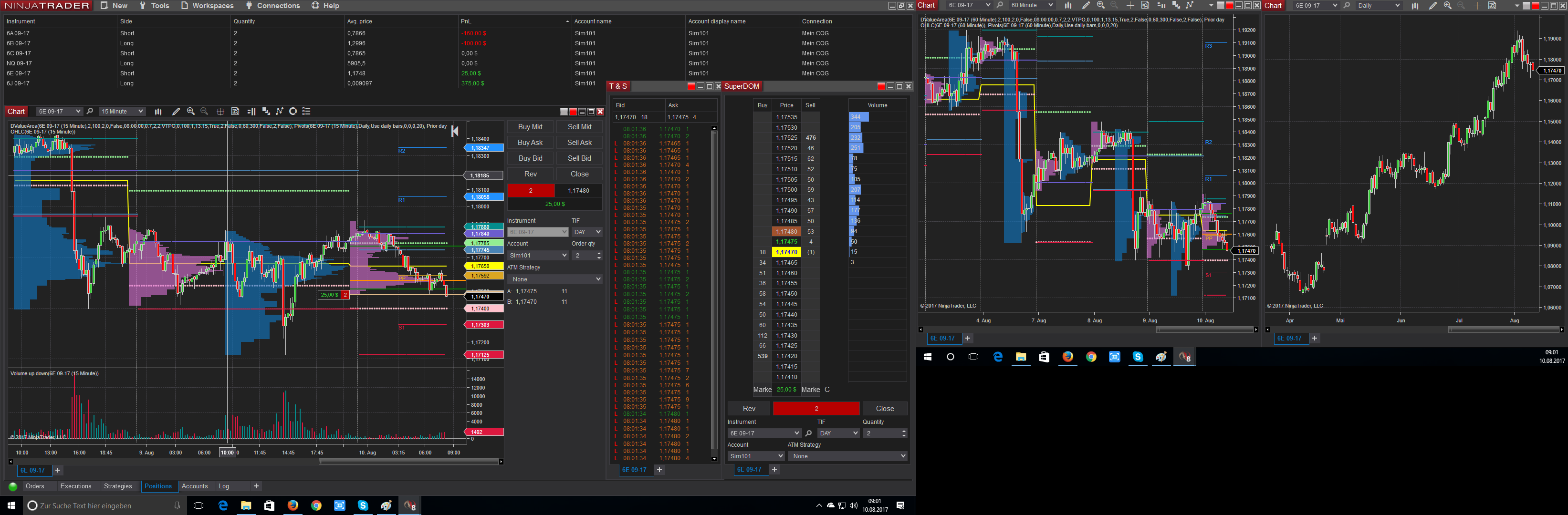Open SuperDOM ATM Strategy dropdown

pos(847,456)
